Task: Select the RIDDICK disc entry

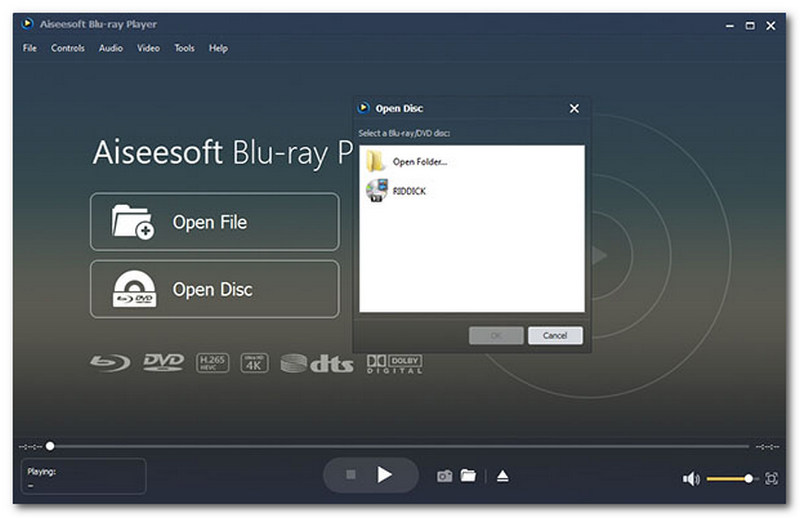Action: pos(472,191)
